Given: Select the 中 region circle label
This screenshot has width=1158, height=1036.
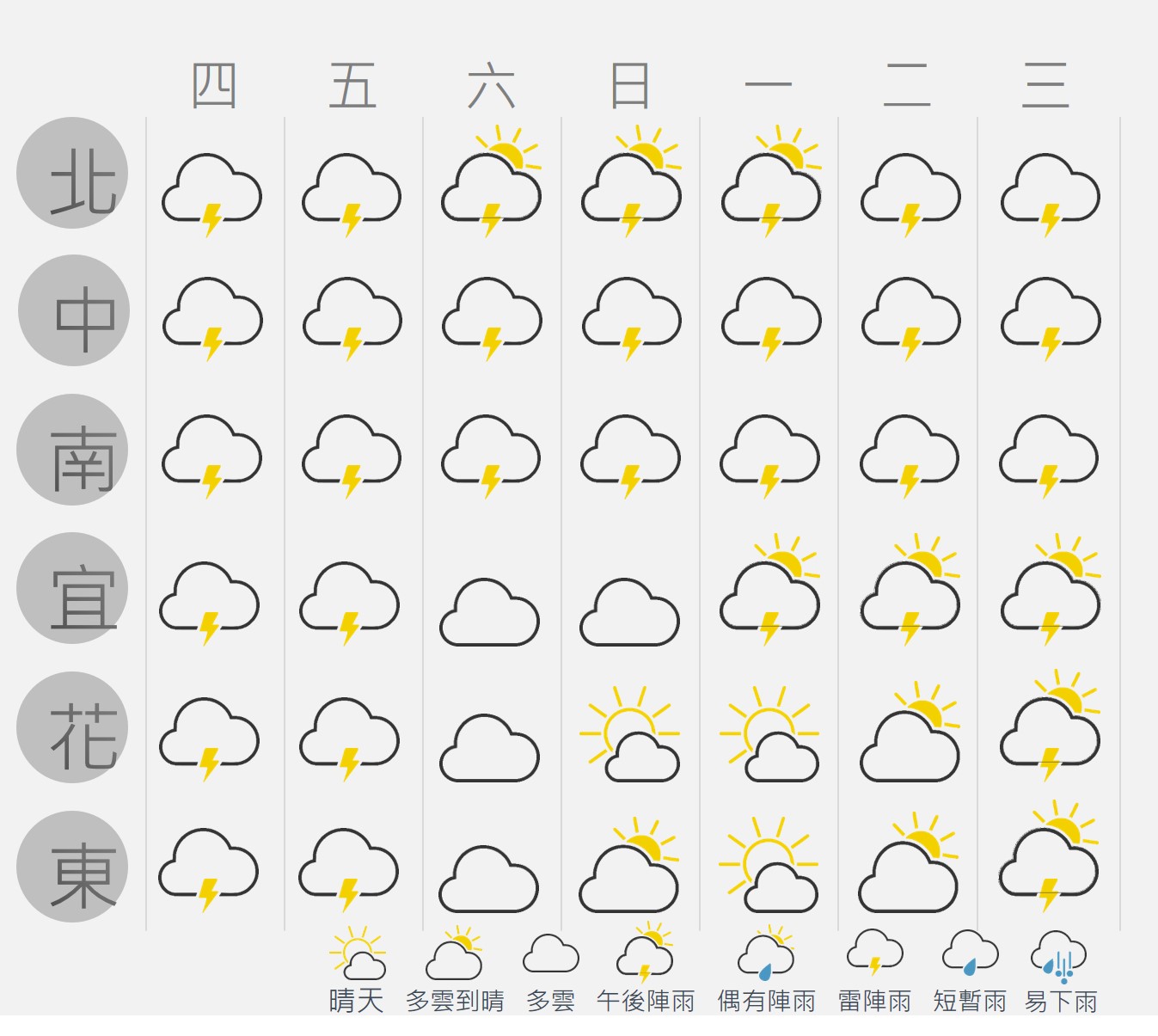Looking at the screenshot, I should click(74, 310).
